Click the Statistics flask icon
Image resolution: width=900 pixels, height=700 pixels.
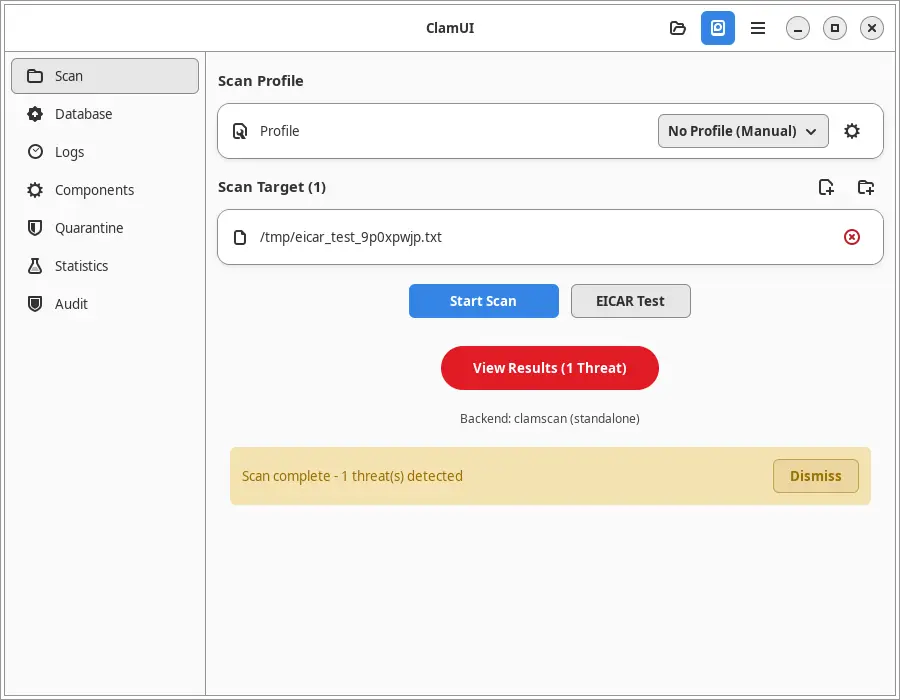(35, 266)
